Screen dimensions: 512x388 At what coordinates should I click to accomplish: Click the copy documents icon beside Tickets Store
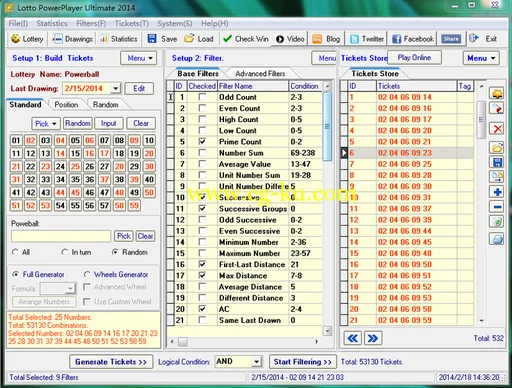[x=497, y=177]
